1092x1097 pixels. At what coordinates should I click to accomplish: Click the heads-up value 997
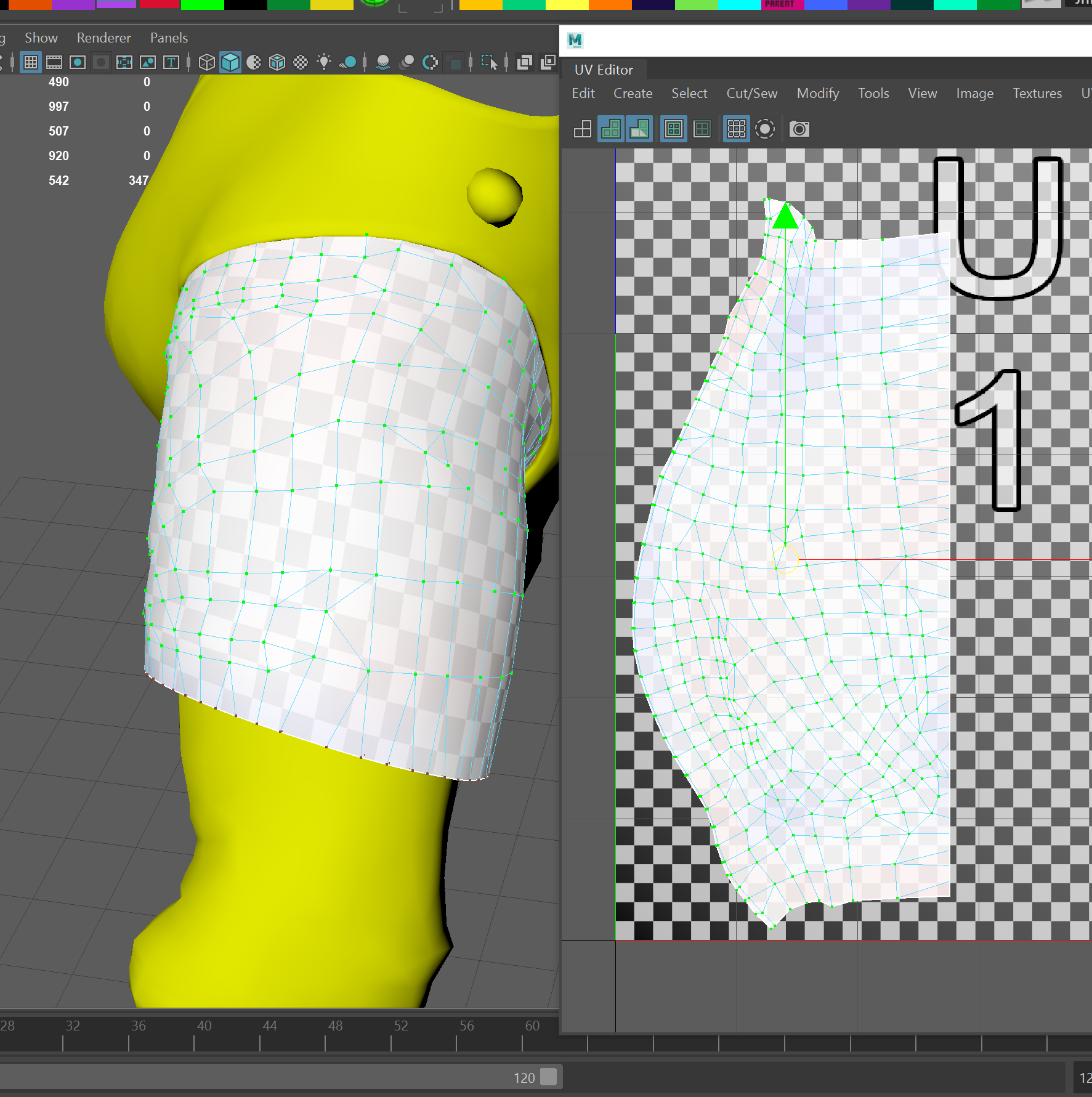59,107
